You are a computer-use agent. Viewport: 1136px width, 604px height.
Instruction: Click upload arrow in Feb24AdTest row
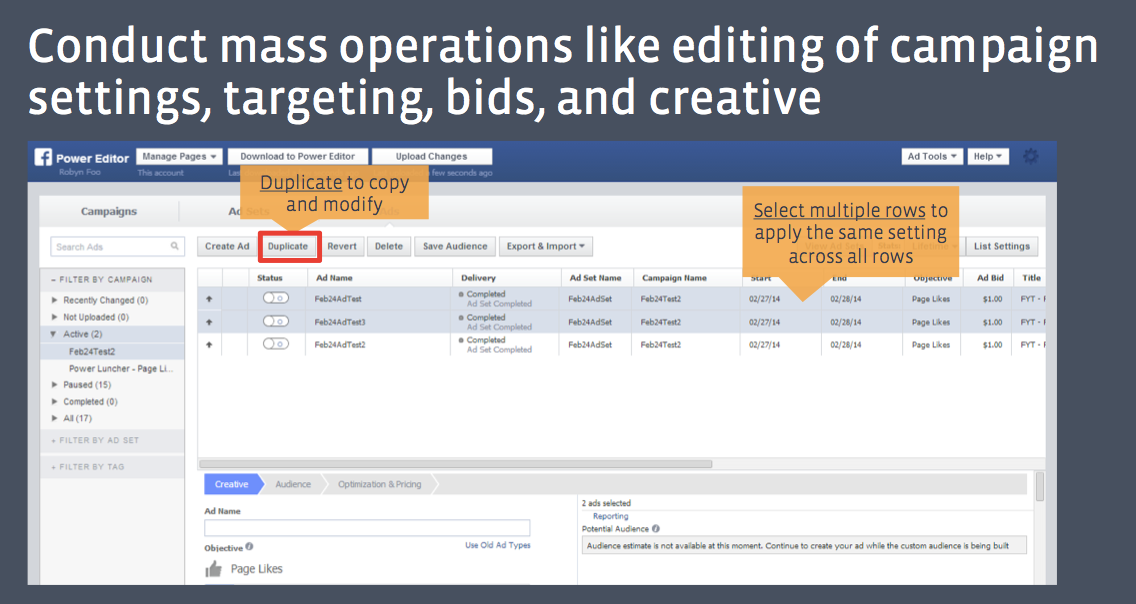209,298
